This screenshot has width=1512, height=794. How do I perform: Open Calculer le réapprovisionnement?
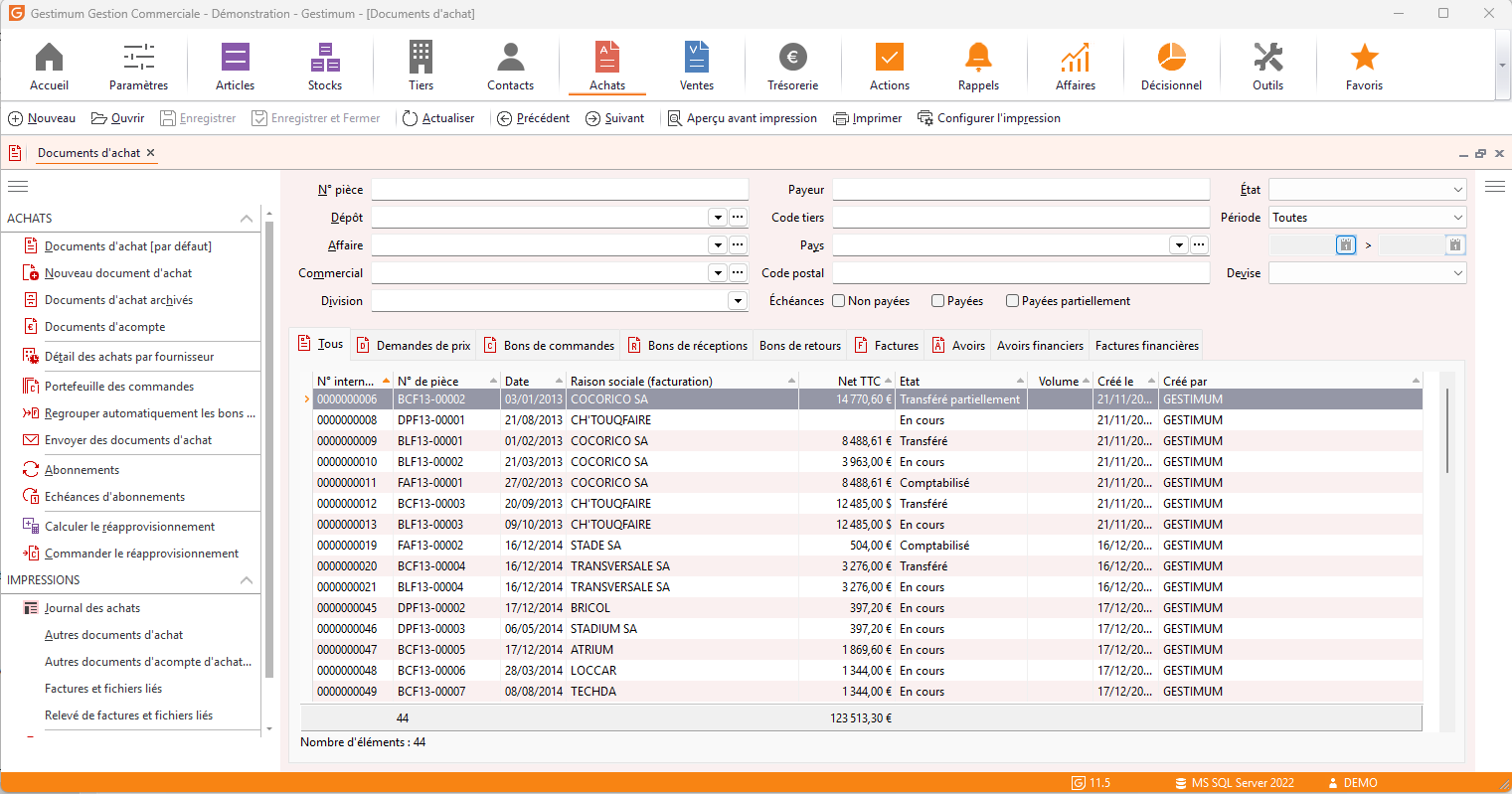130,527
